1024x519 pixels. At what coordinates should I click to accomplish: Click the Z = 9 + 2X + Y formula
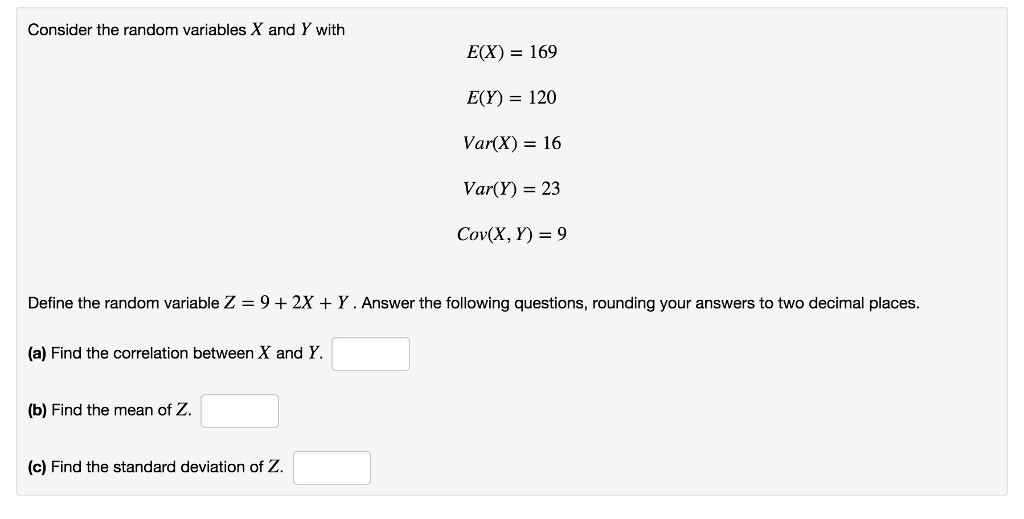point(289,303)
